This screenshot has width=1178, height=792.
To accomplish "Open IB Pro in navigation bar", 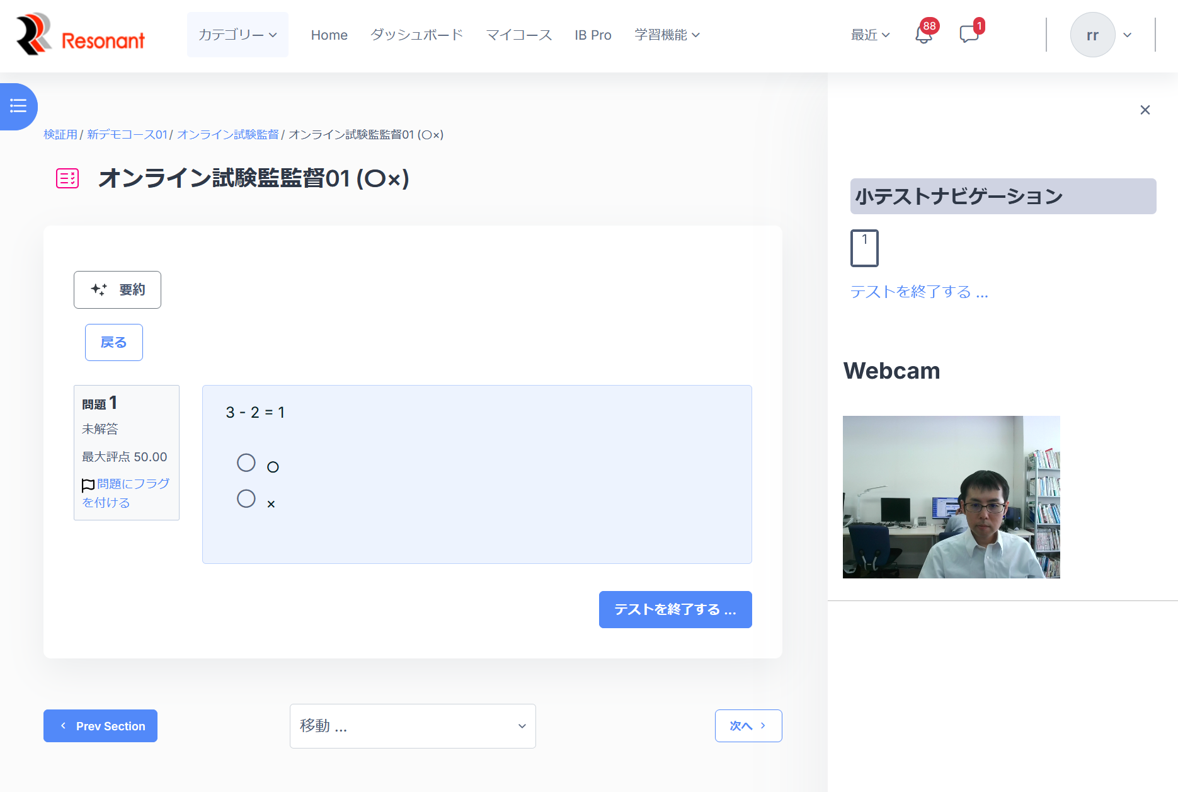I will click(x=593, y=35).
